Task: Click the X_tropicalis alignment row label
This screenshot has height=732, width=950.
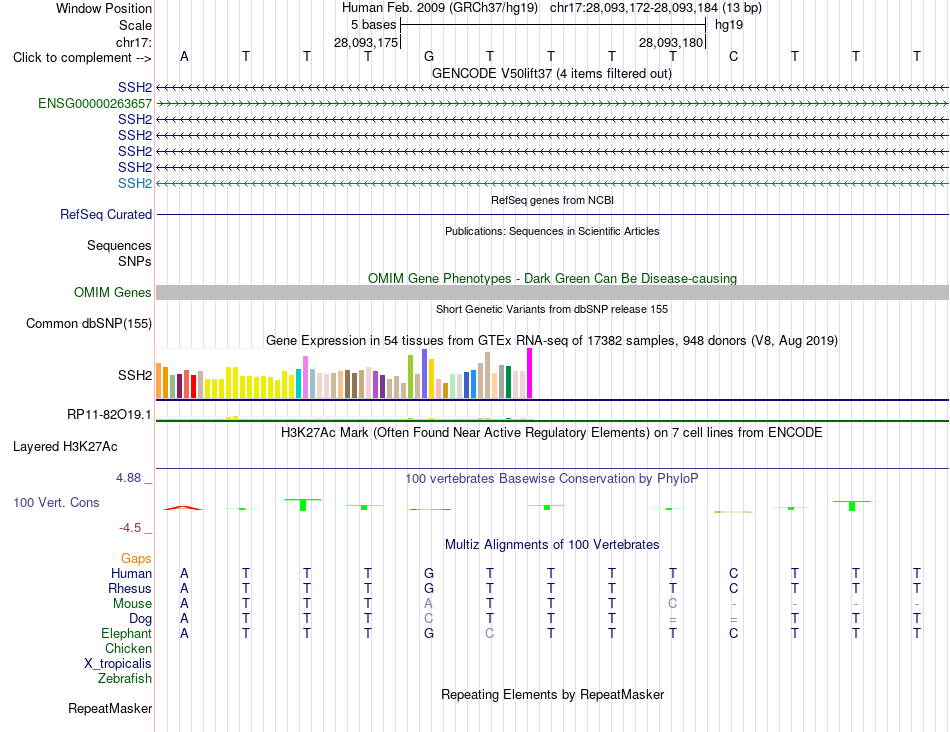Action: [118, 664]
